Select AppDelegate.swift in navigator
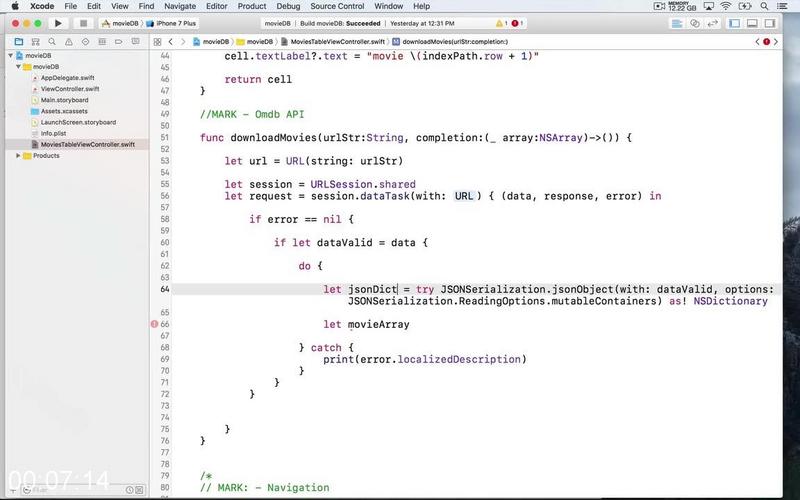The width and height of the screenshot is (800, 500). point(67,78)
